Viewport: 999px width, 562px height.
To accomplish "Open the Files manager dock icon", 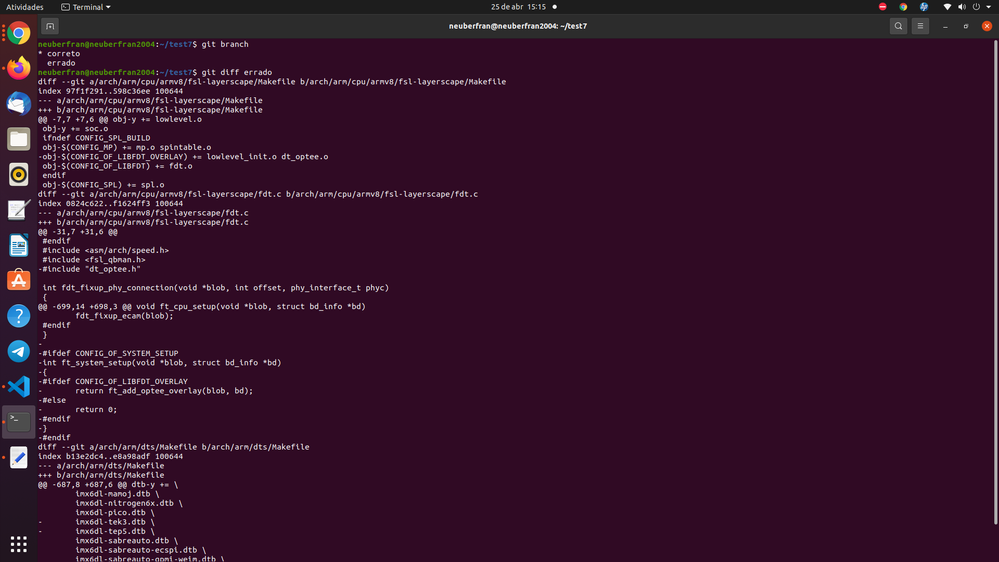I will tap(18, 139).
